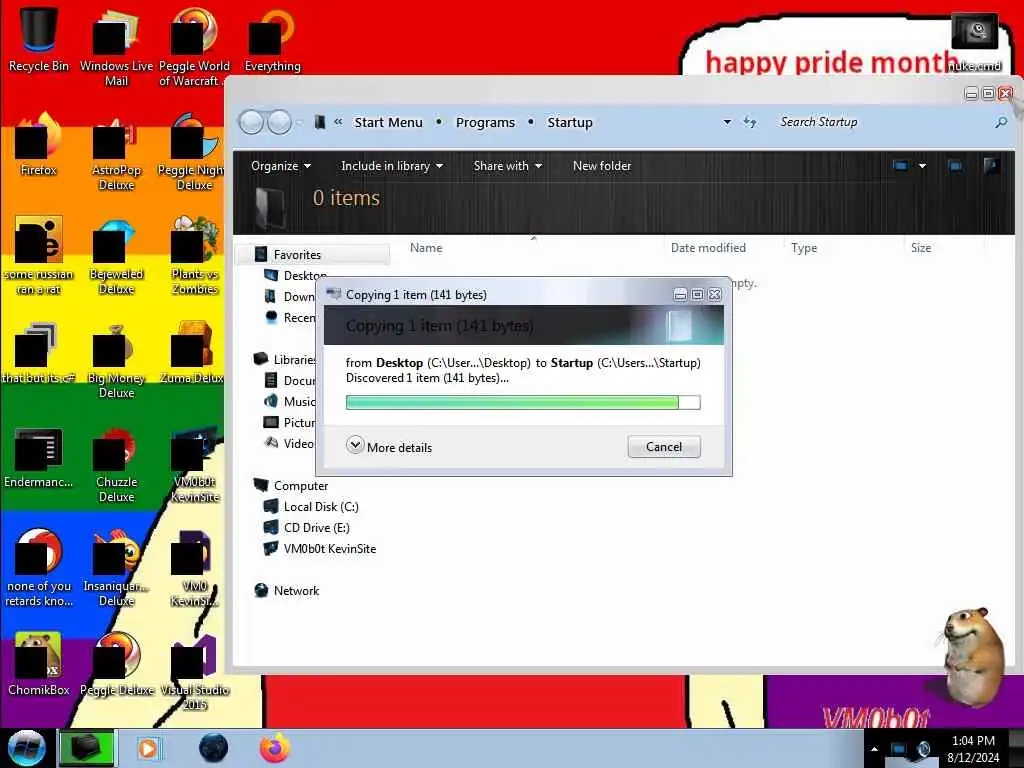Image resolution: width=1024 pixels, height=768 pixels.
Task: Open the Organize dropdown menu
Action: pyautogui.click(x=281, y=166)
